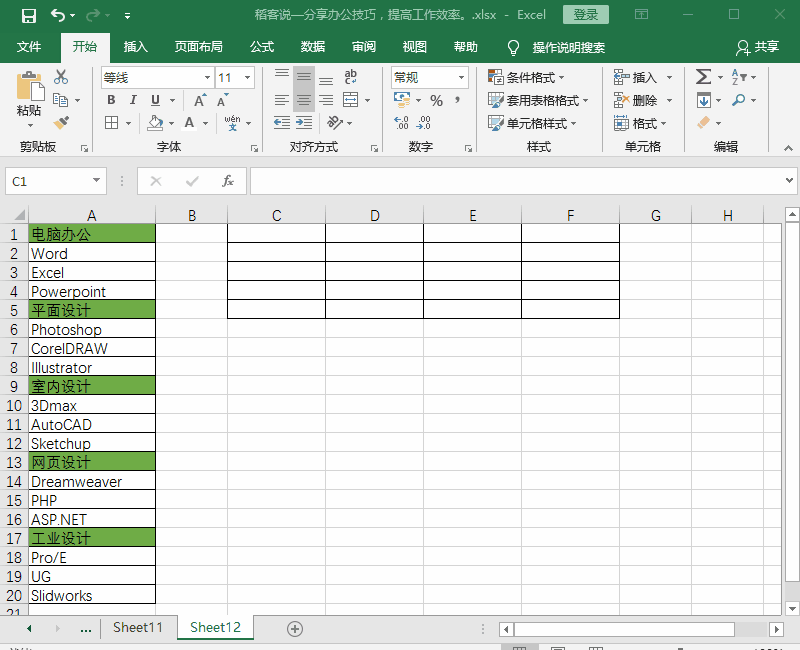This screenshot has width=800, height=650.
Task: Select the Format Painter brush icon
Action: pos(61,122)
